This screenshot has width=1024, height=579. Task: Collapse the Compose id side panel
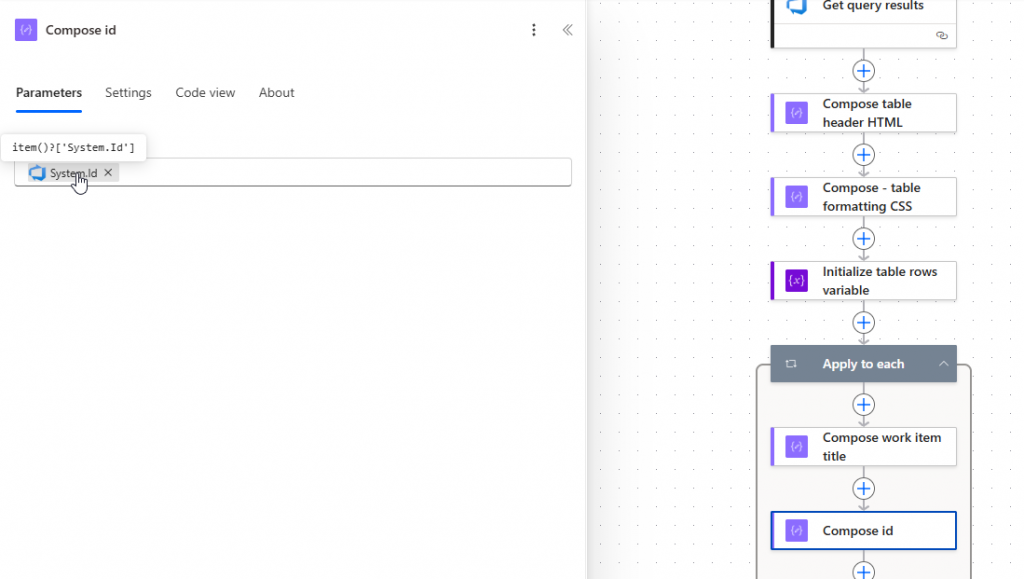[x=567, y=30]
